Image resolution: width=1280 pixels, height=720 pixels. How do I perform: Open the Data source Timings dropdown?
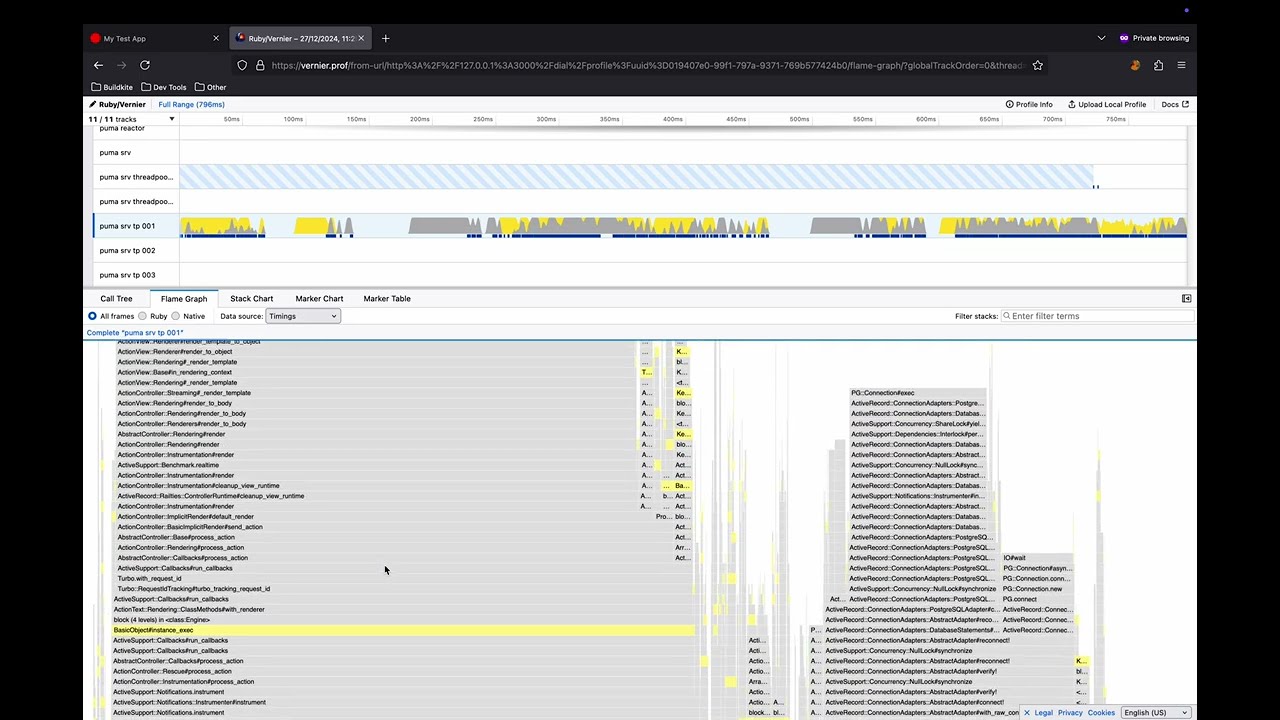(x=303, y=316)
